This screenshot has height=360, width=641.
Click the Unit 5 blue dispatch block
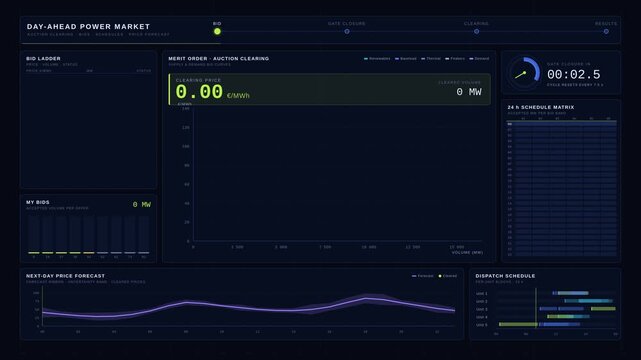click(559, 324)
